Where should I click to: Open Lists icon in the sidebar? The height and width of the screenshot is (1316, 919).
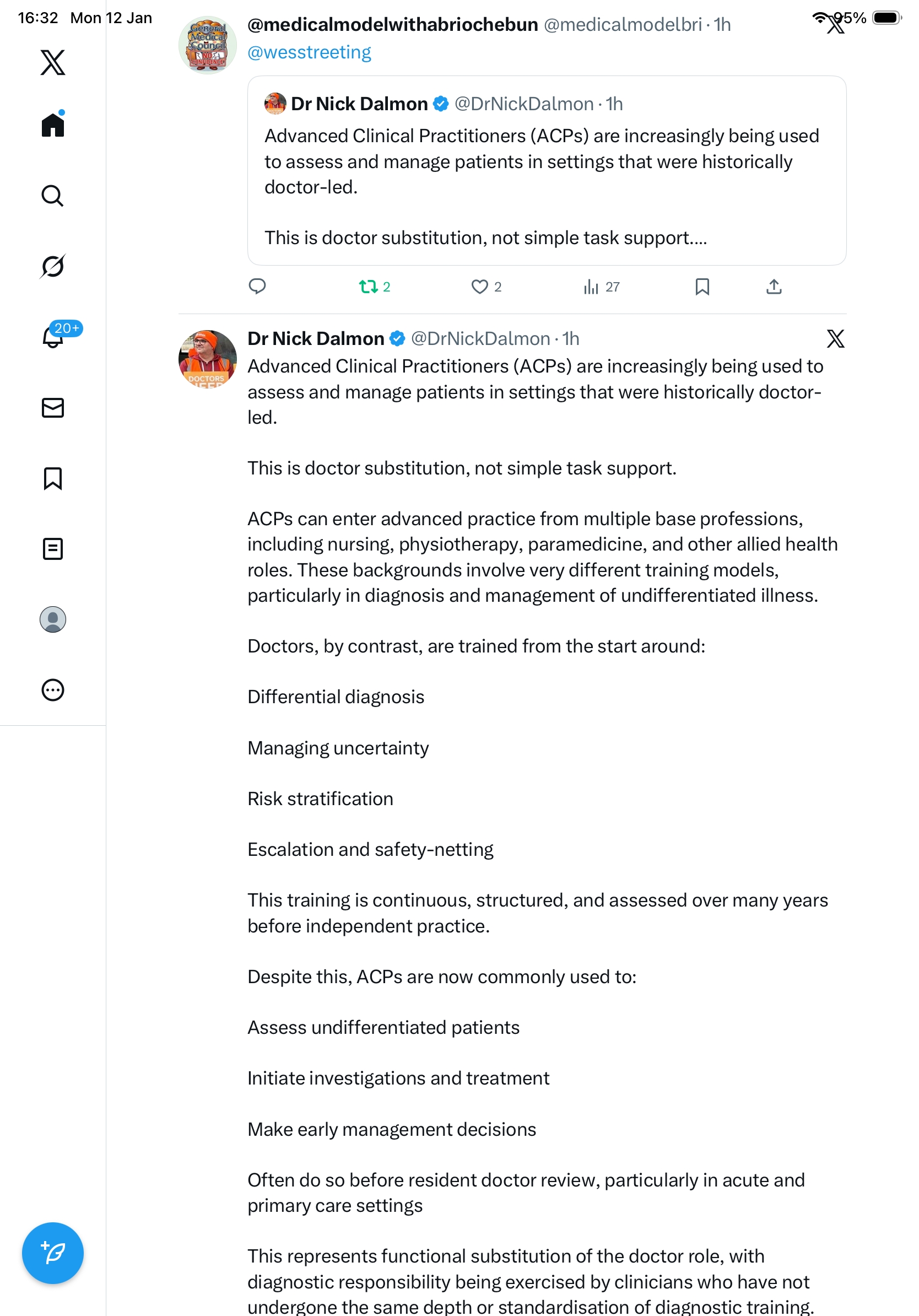(x=53, y=549)
